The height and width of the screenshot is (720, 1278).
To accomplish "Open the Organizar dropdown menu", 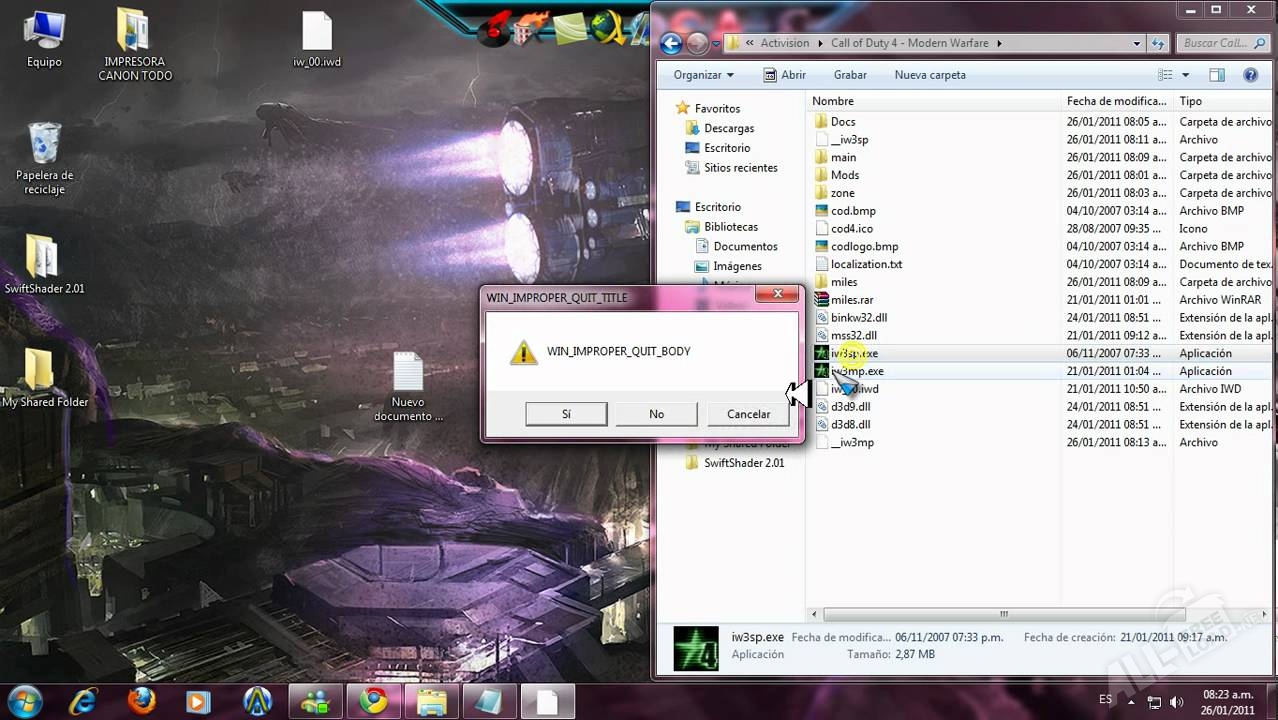I will pos(703,75).
